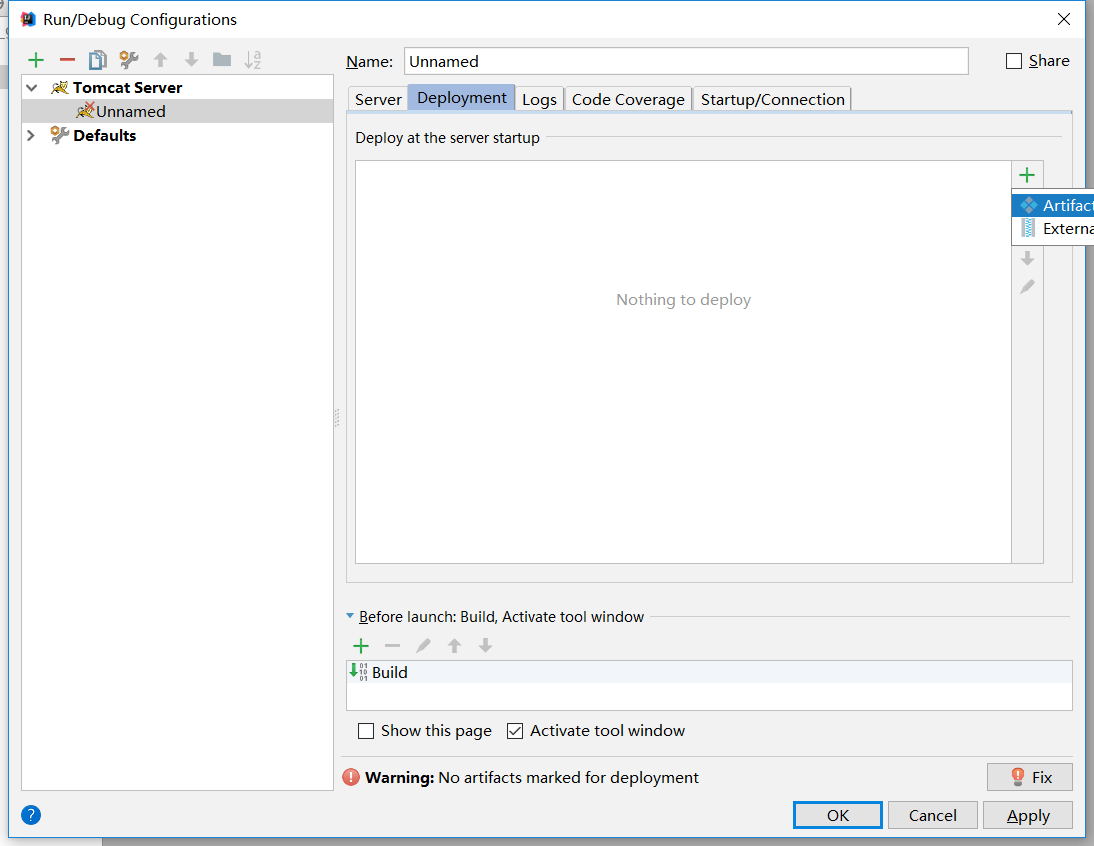Click the Fix button
The width and height of the screenshot is (1094, 846).
click(x=1029, y=777)
